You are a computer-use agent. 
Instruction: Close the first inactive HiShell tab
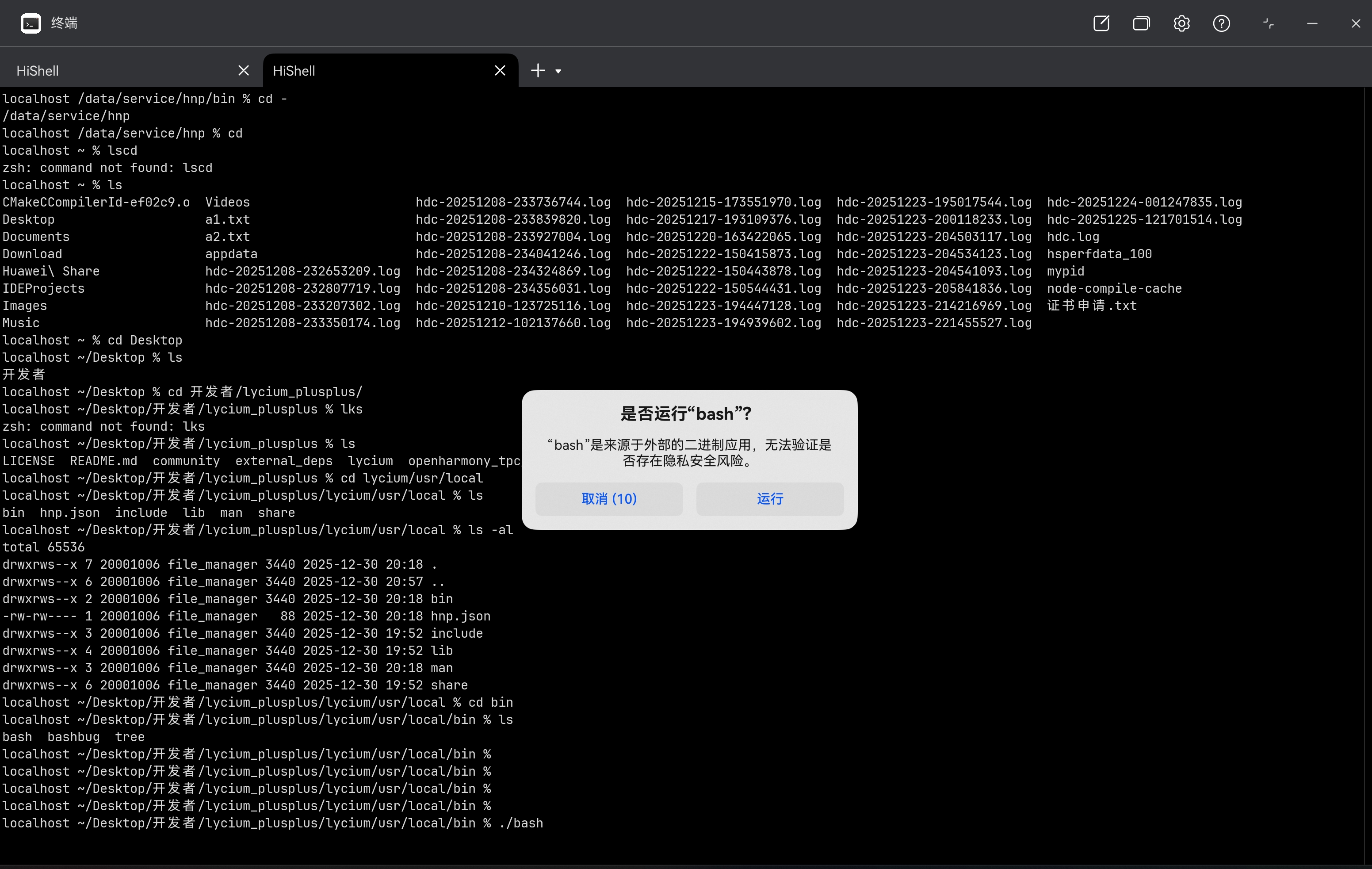tap(243, 71)
